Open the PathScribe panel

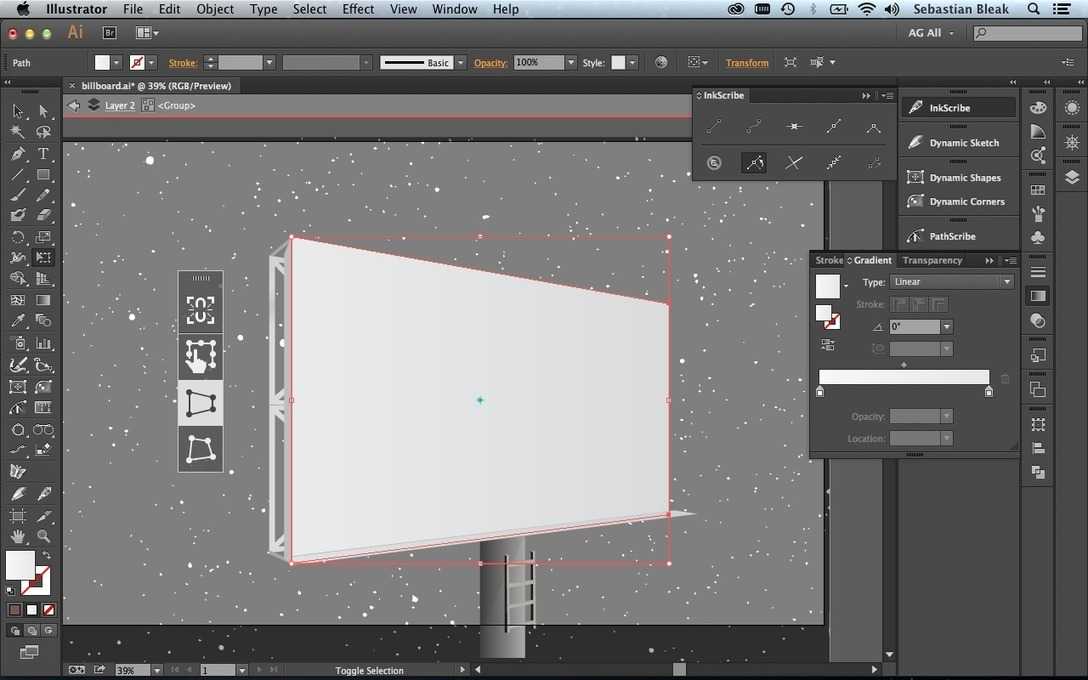click(x=960, y=236)
